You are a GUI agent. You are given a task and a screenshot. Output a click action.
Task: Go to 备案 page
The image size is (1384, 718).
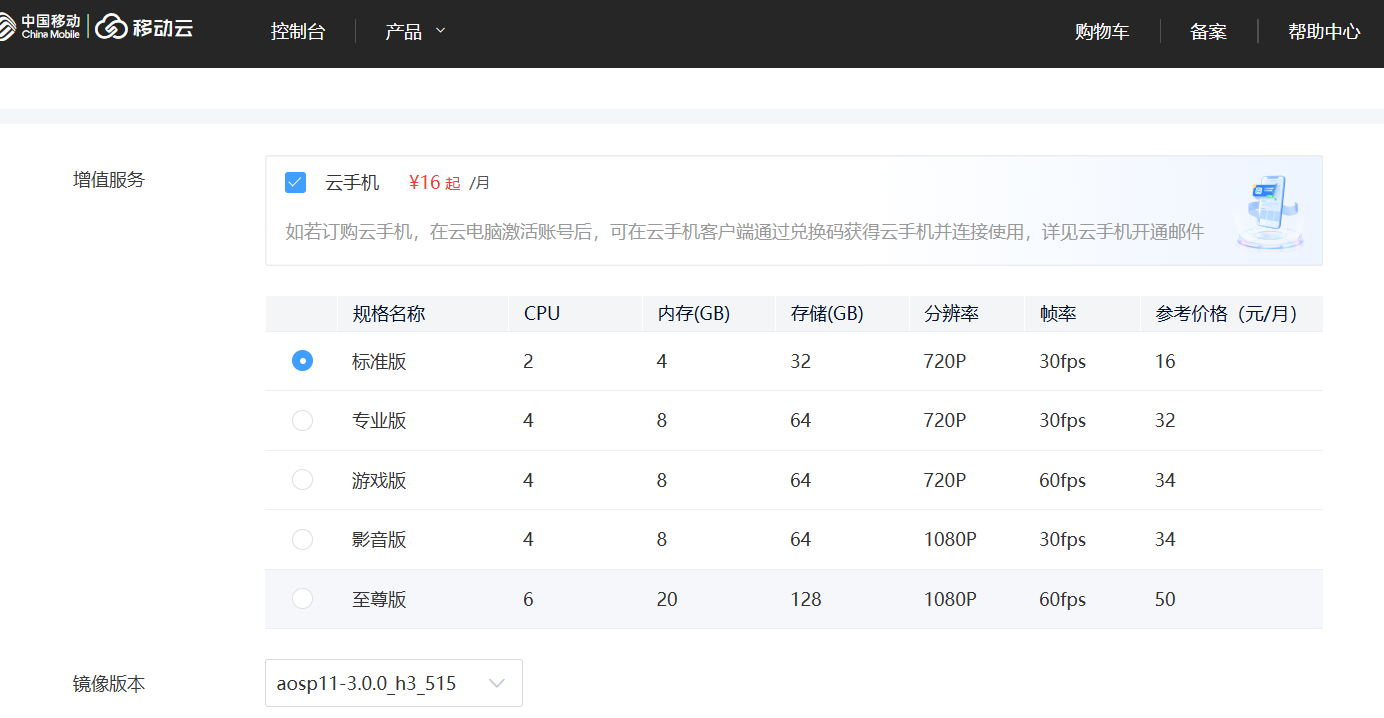coord(1208,32)
